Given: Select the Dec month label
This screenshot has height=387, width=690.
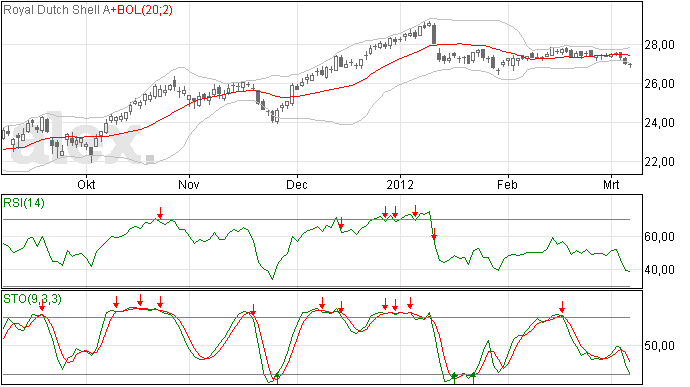Looking at the screenshot, I should tap(297, 184).
